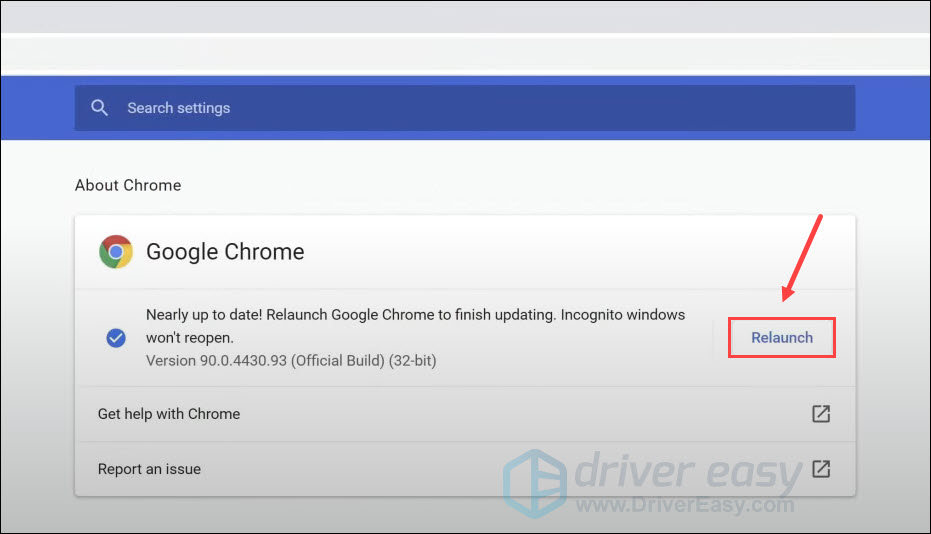
Task: Click external link icon beside Get help
Action: click(821, 414)
